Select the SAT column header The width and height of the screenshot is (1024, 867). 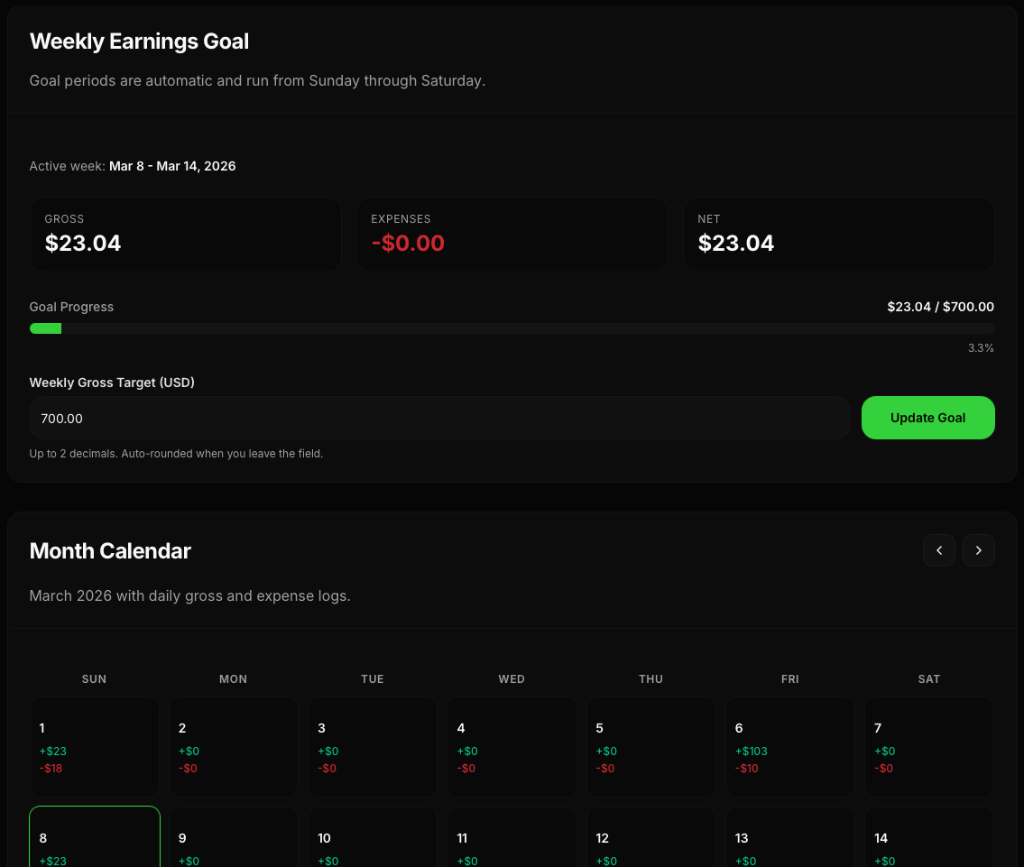[x=929, y=679]
